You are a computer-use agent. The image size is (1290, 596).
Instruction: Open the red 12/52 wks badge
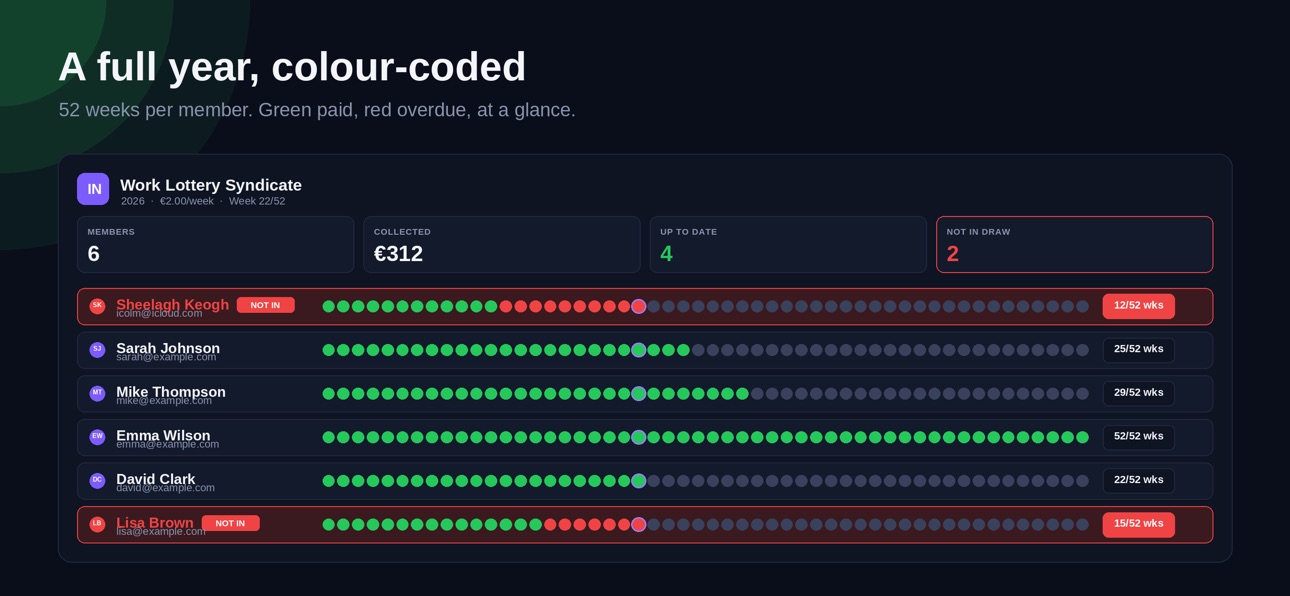[1139, 306]
